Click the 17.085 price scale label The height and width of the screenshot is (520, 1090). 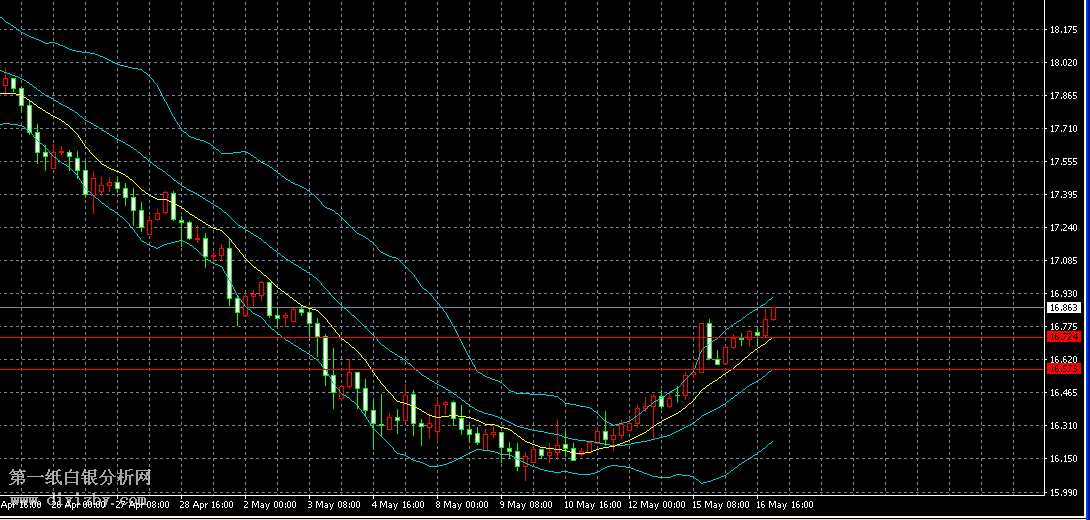(x=1062, y=261)
